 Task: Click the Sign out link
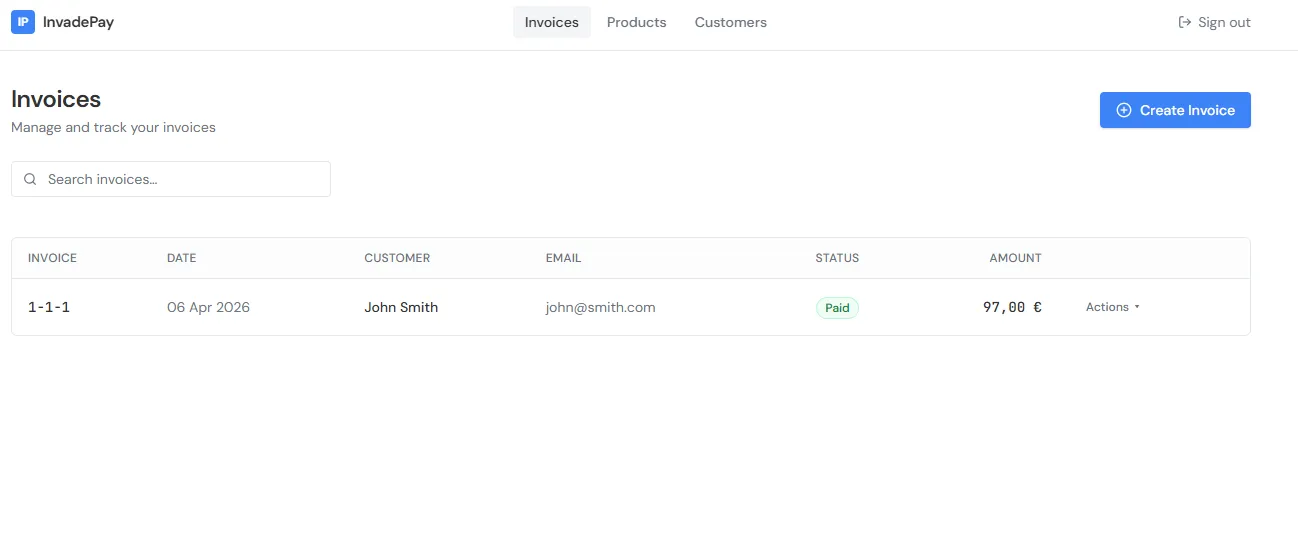tap(1224, 22)
